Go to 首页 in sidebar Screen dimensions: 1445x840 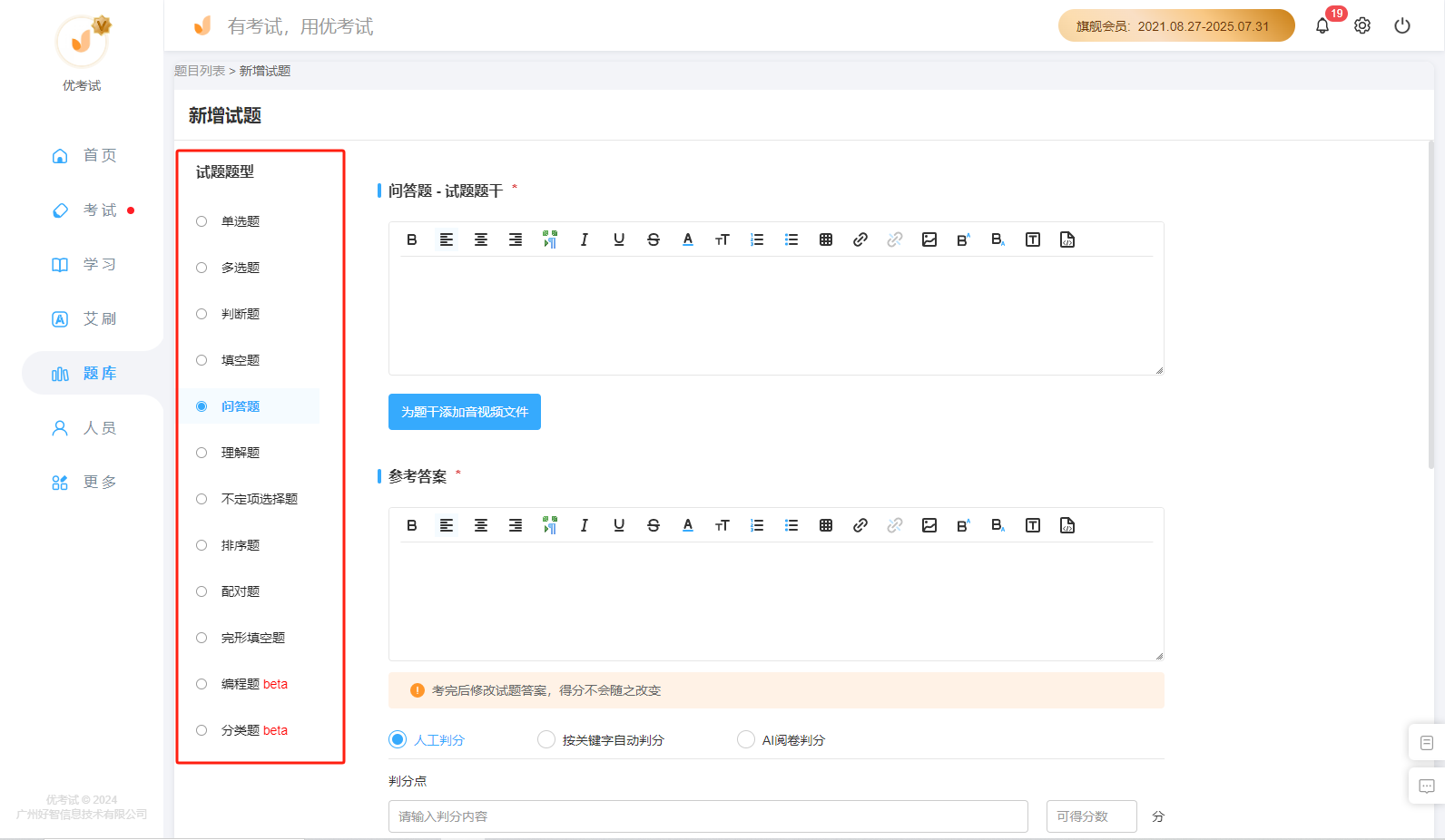[x=84, y=155]
